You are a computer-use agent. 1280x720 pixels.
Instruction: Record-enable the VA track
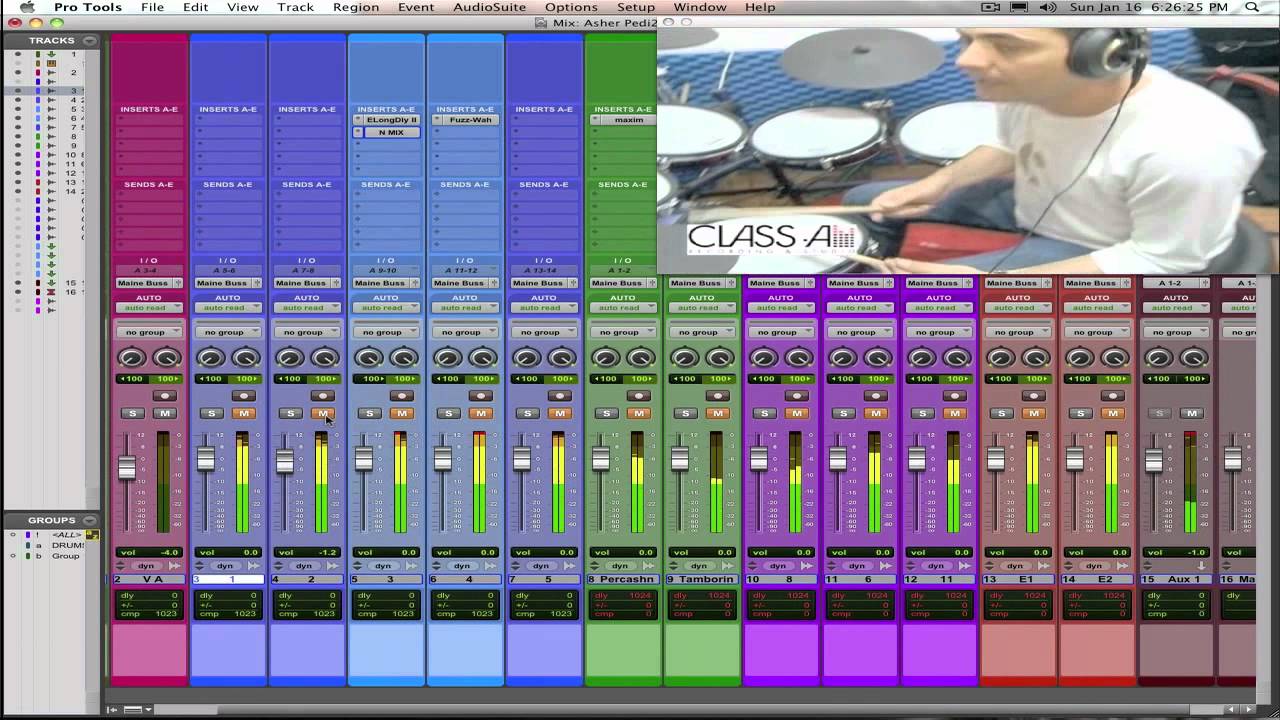tap(165, 396)
